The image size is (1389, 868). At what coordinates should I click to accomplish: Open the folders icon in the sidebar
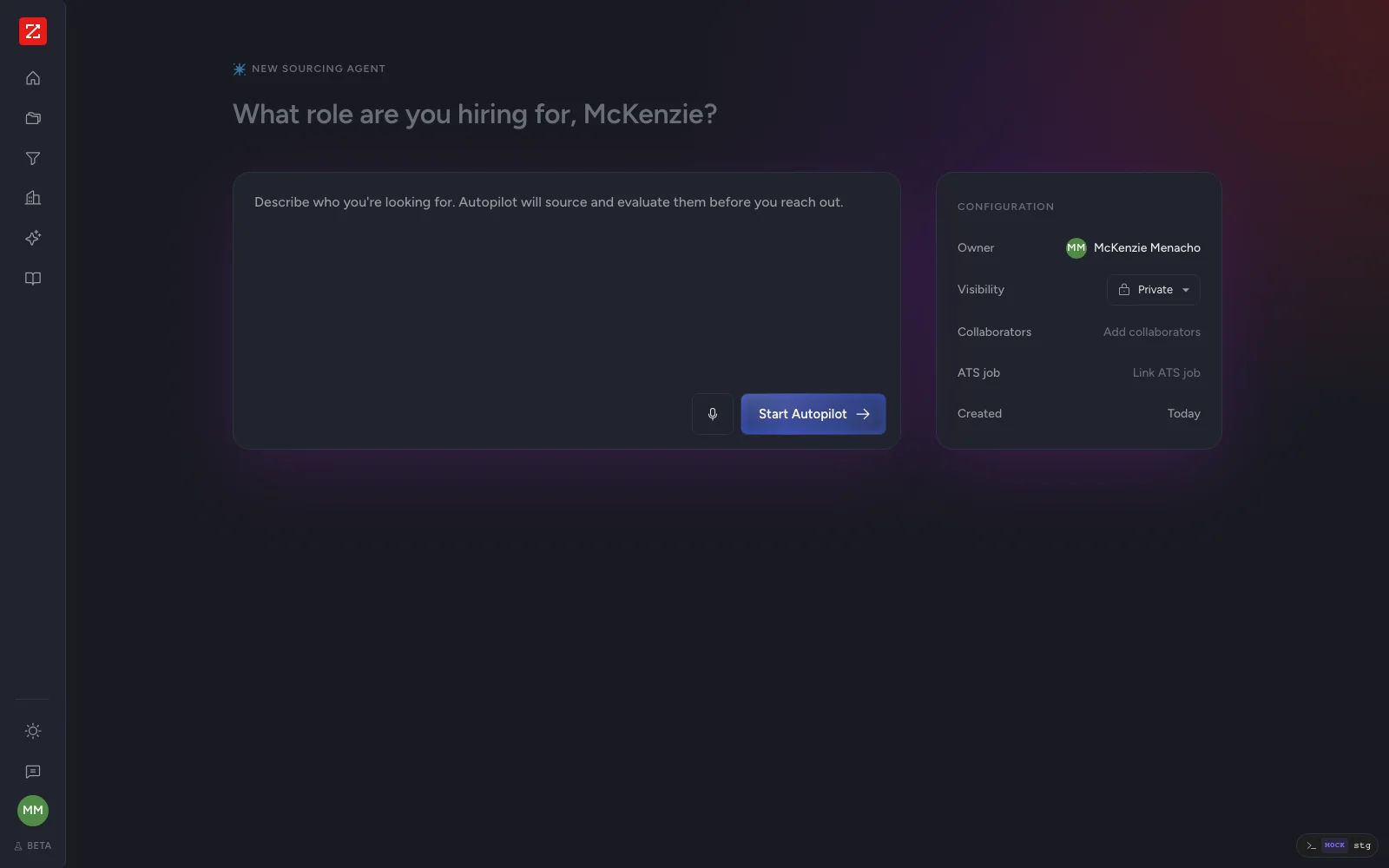coord(33,118)
